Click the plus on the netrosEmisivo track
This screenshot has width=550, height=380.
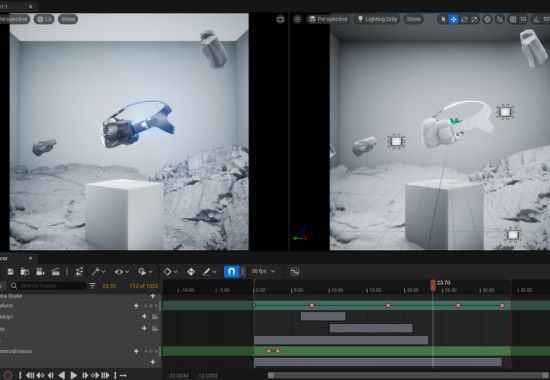pos(136,351)
